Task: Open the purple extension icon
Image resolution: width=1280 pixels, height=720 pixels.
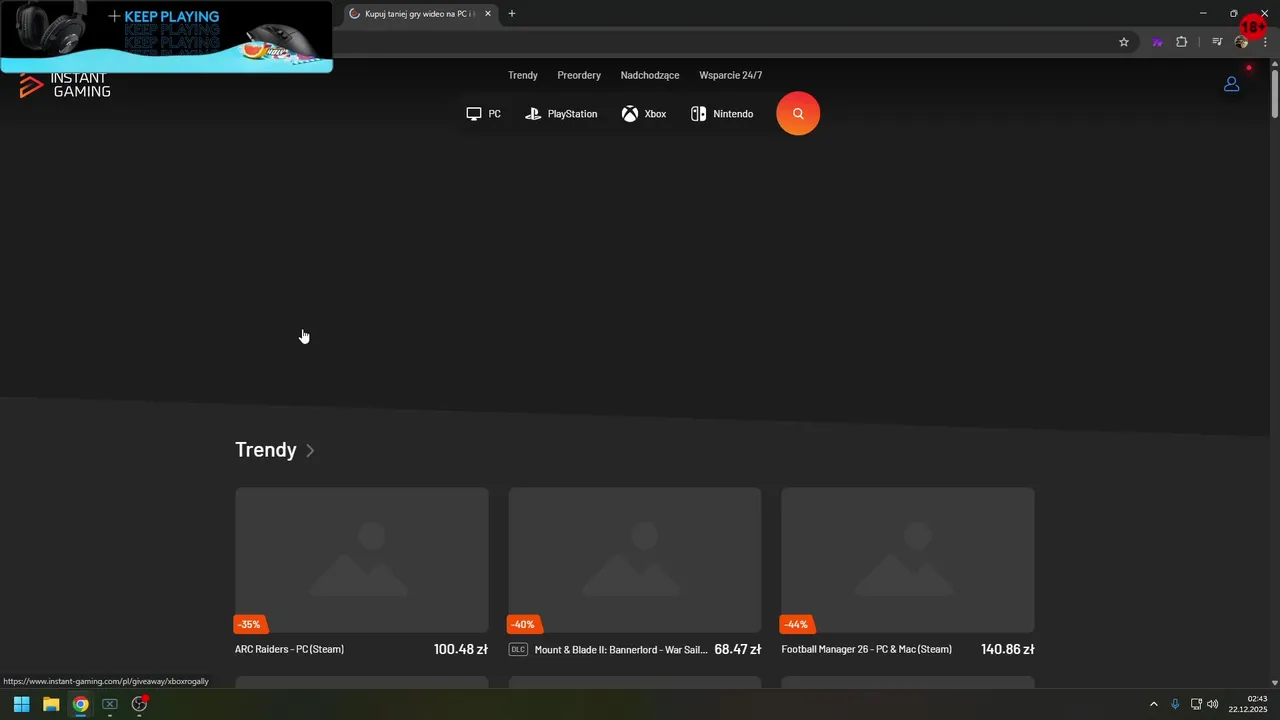Action: coord(1157,42)
